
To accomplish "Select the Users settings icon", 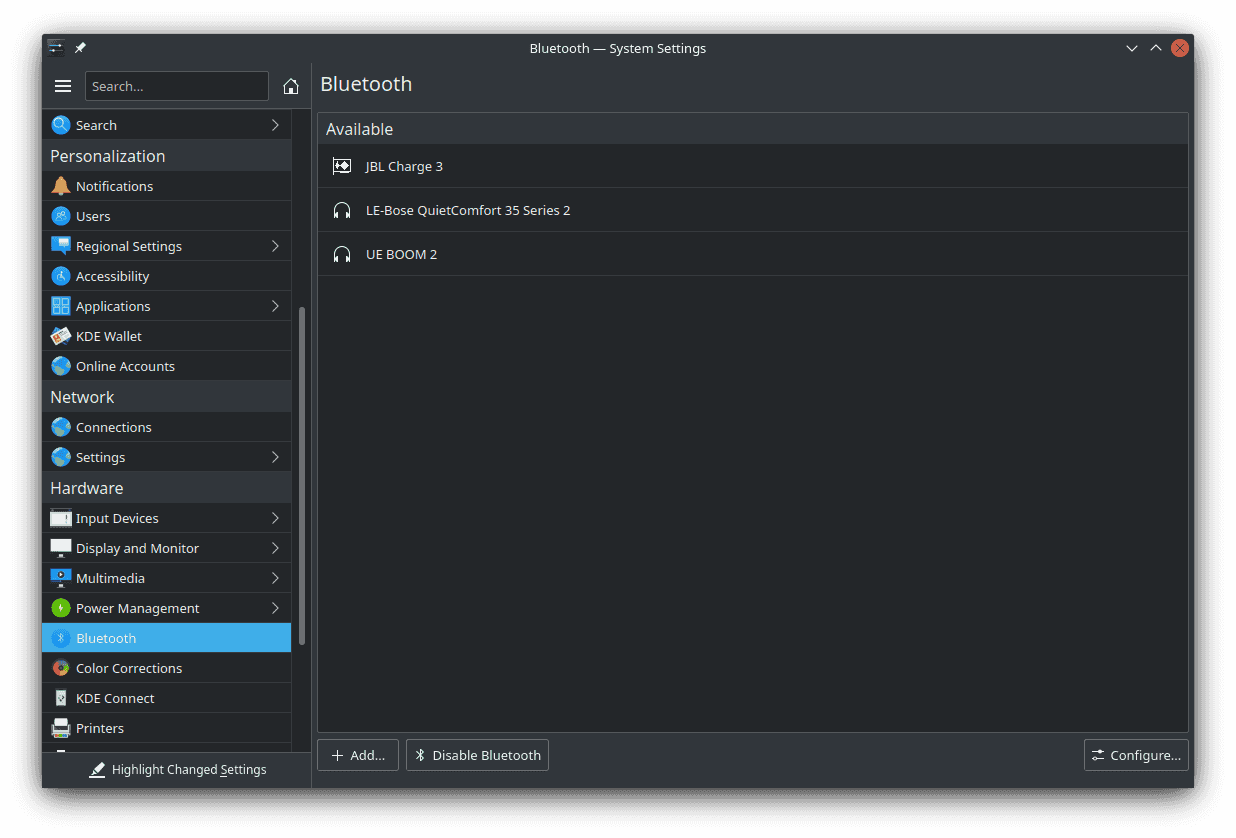I will point(61,216).
